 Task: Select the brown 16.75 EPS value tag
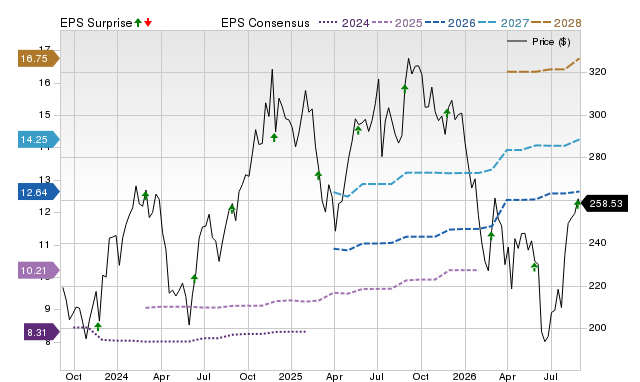pos(38,58)
